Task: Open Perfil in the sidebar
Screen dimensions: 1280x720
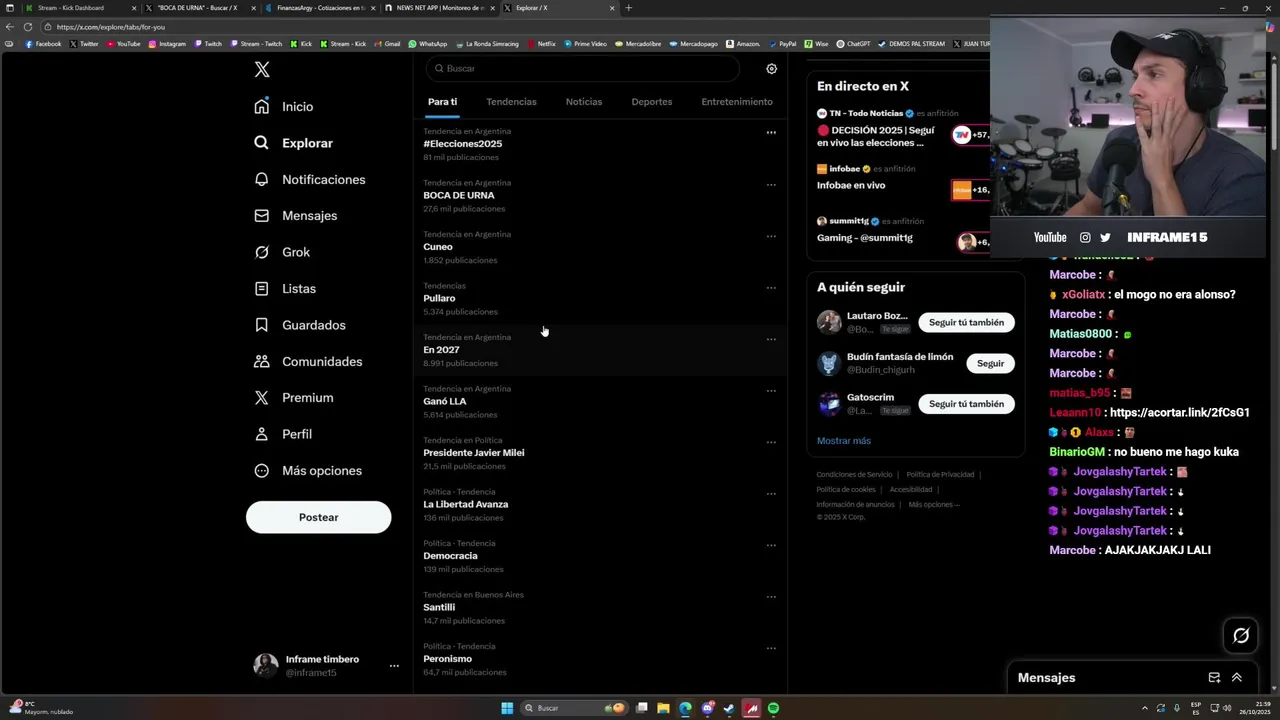Action: click(x=283, y=434)
